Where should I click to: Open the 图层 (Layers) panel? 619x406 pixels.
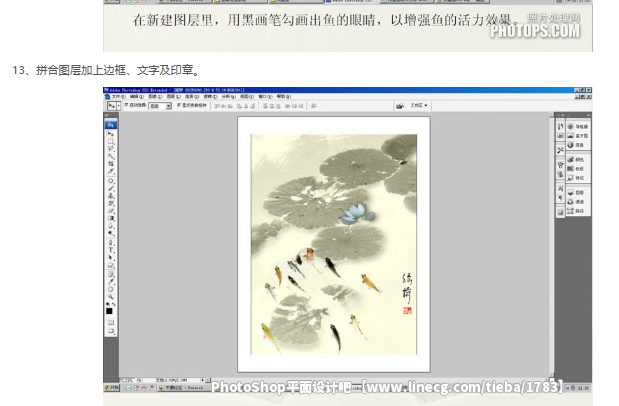(x=578, y=193)
